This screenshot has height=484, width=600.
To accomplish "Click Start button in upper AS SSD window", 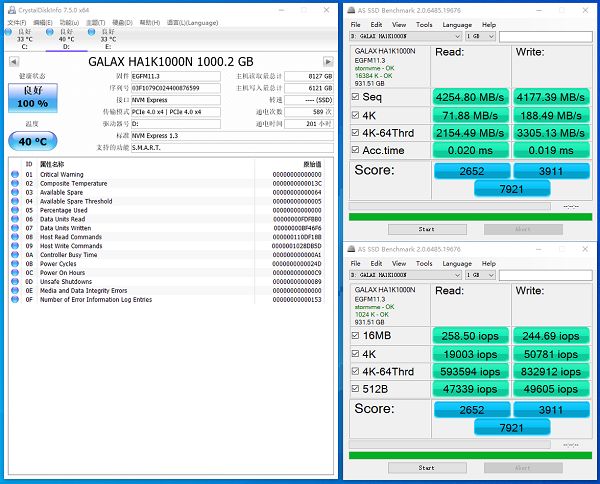I will coord(427,229).
